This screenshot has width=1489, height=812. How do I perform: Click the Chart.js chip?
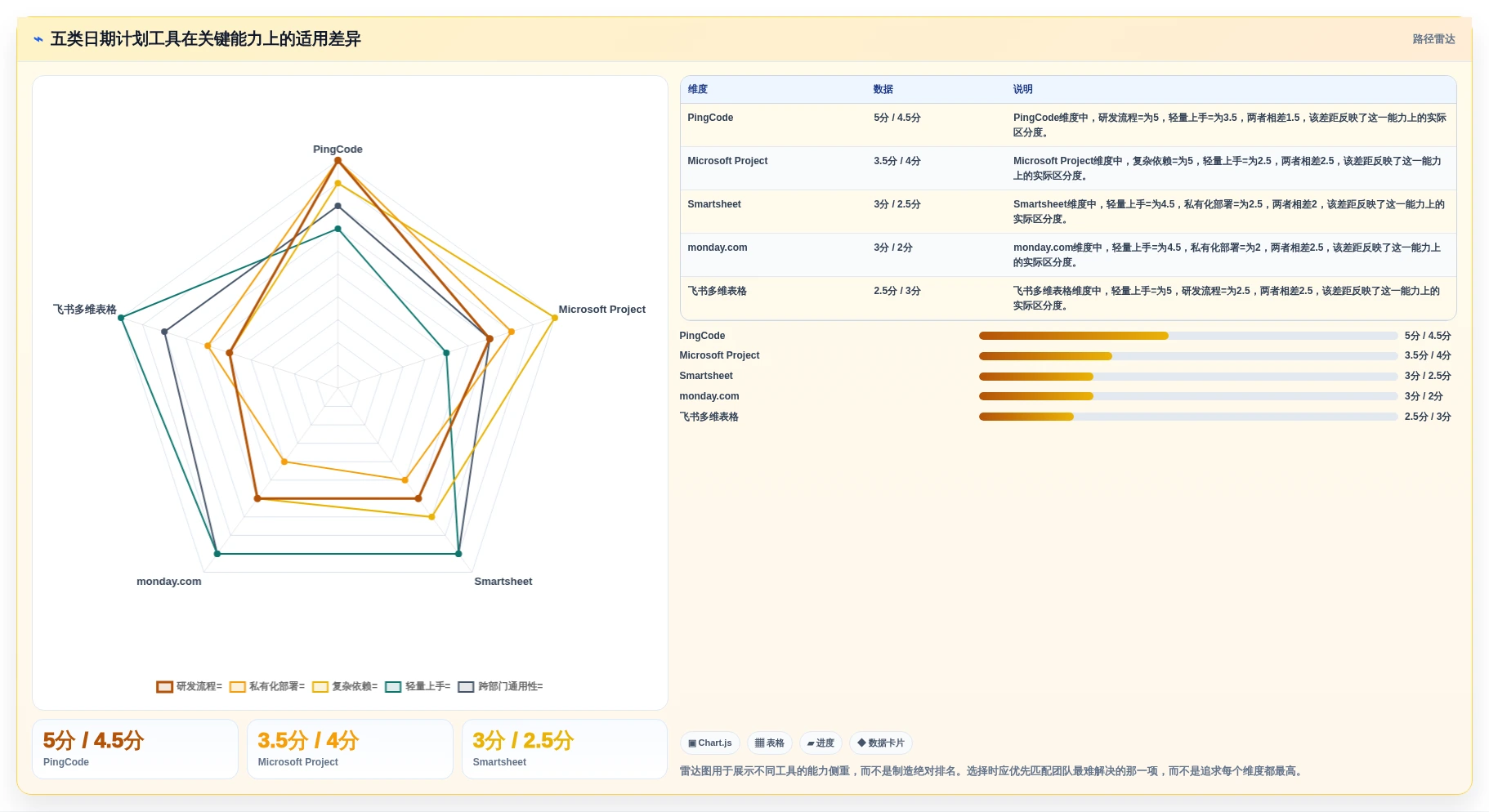click(x=710, y=743)
